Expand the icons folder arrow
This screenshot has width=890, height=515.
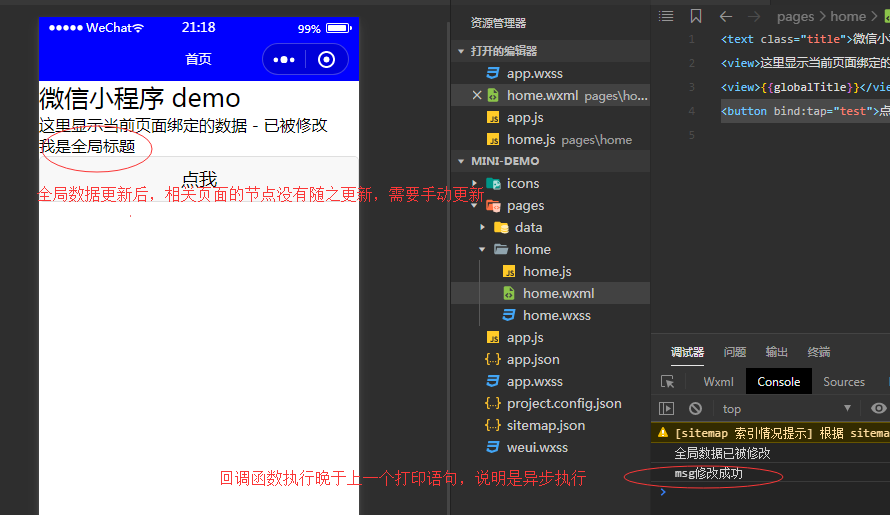pyautogui.click(x=475, y=183)
